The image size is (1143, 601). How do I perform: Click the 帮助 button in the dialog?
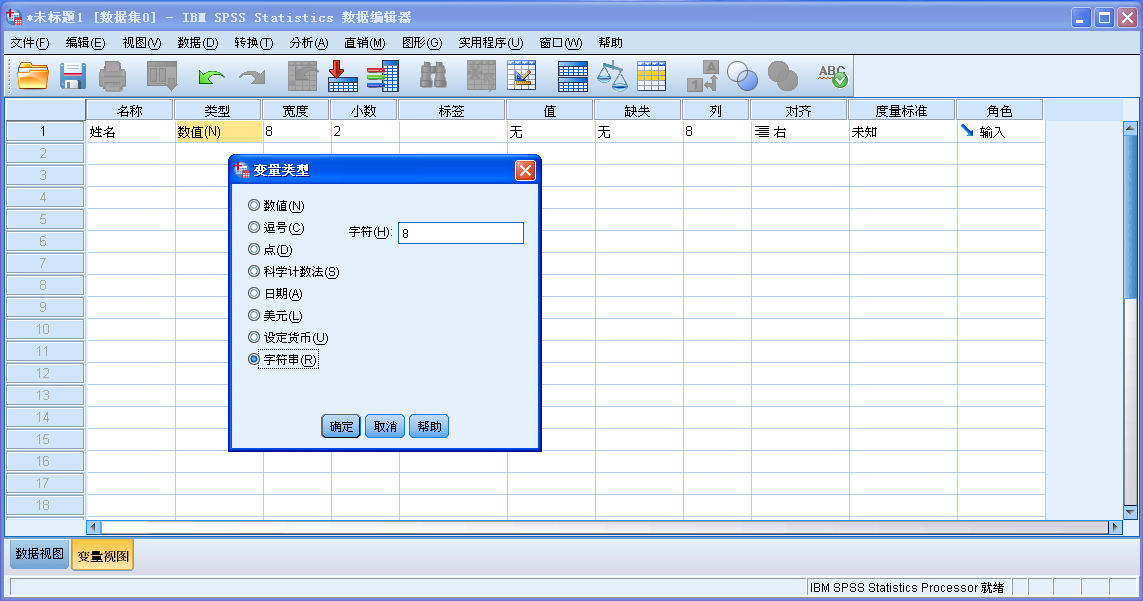429,426
